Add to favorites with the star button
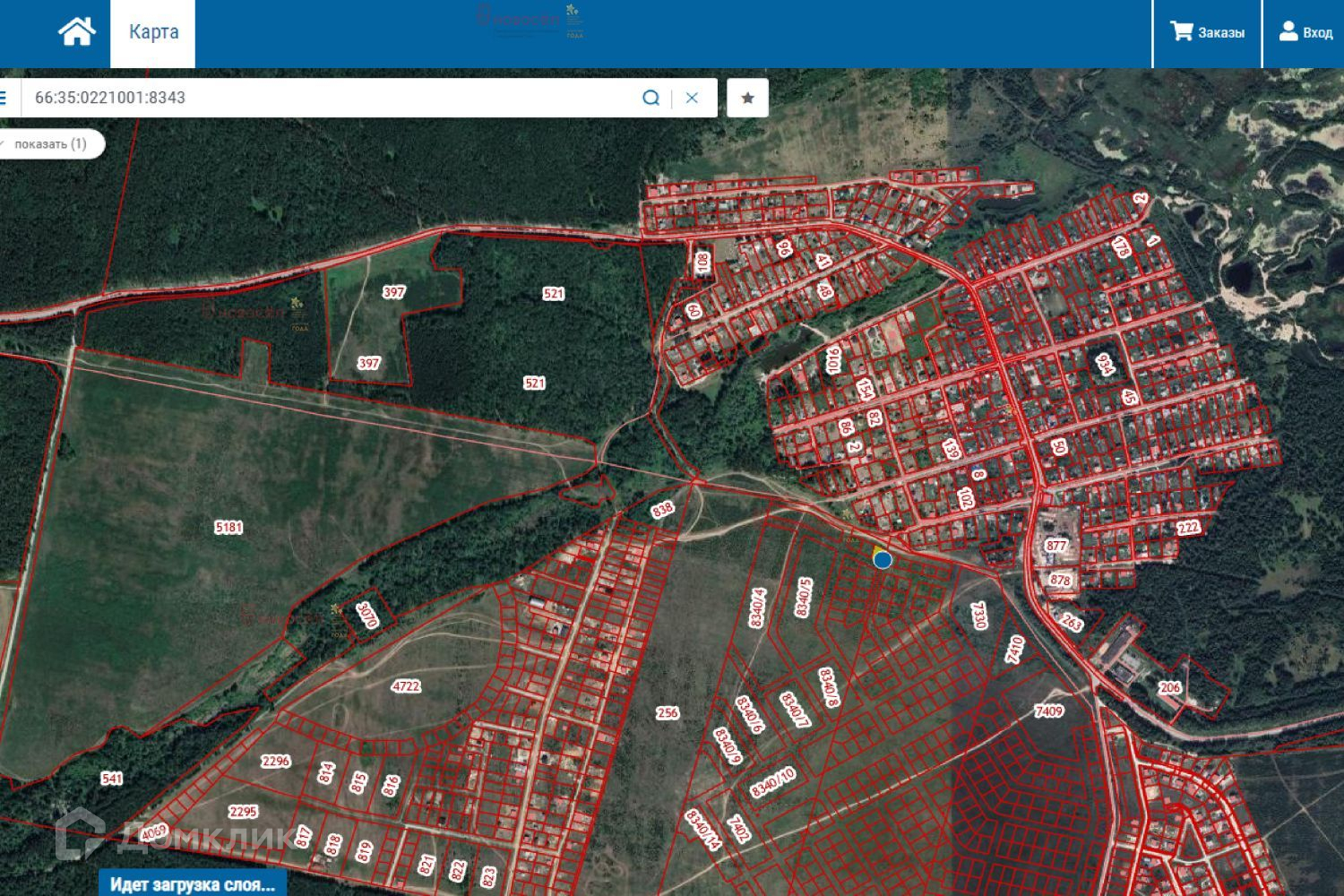Viewport: 1344px width, 896px height. [x=748, y=98]
